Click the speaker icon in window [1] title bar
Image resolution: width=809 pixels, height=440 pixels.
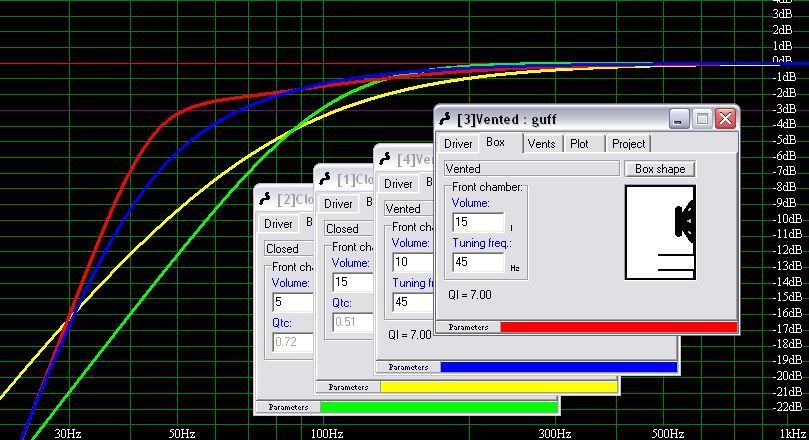(x=325, y=179)
